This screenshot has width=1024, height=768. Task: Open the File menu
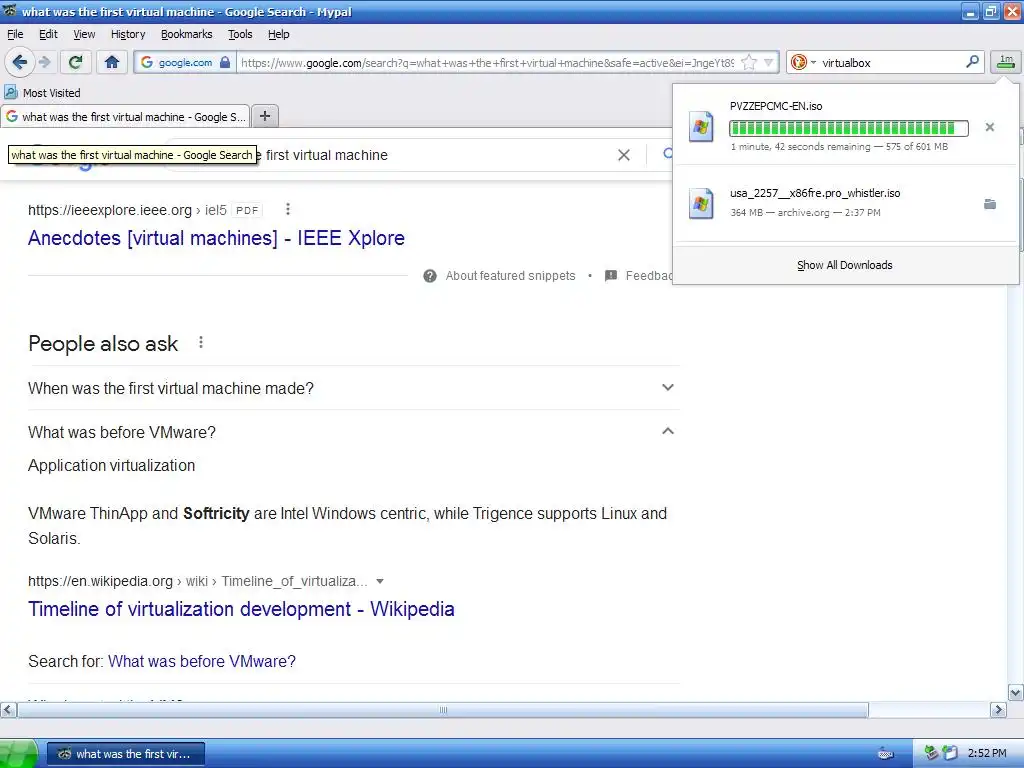coord(15,34)
